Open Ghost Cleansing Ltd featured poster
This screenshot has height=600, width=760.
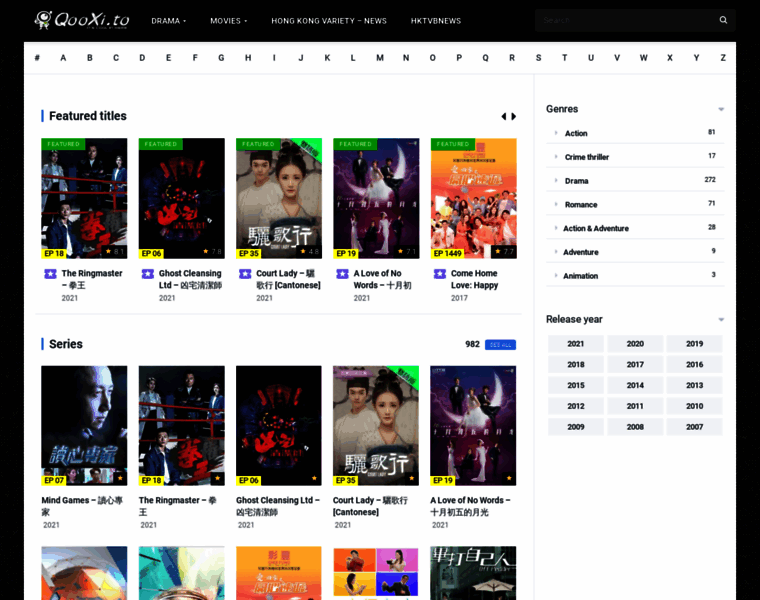pyautogui.click(x=182, y=198)
